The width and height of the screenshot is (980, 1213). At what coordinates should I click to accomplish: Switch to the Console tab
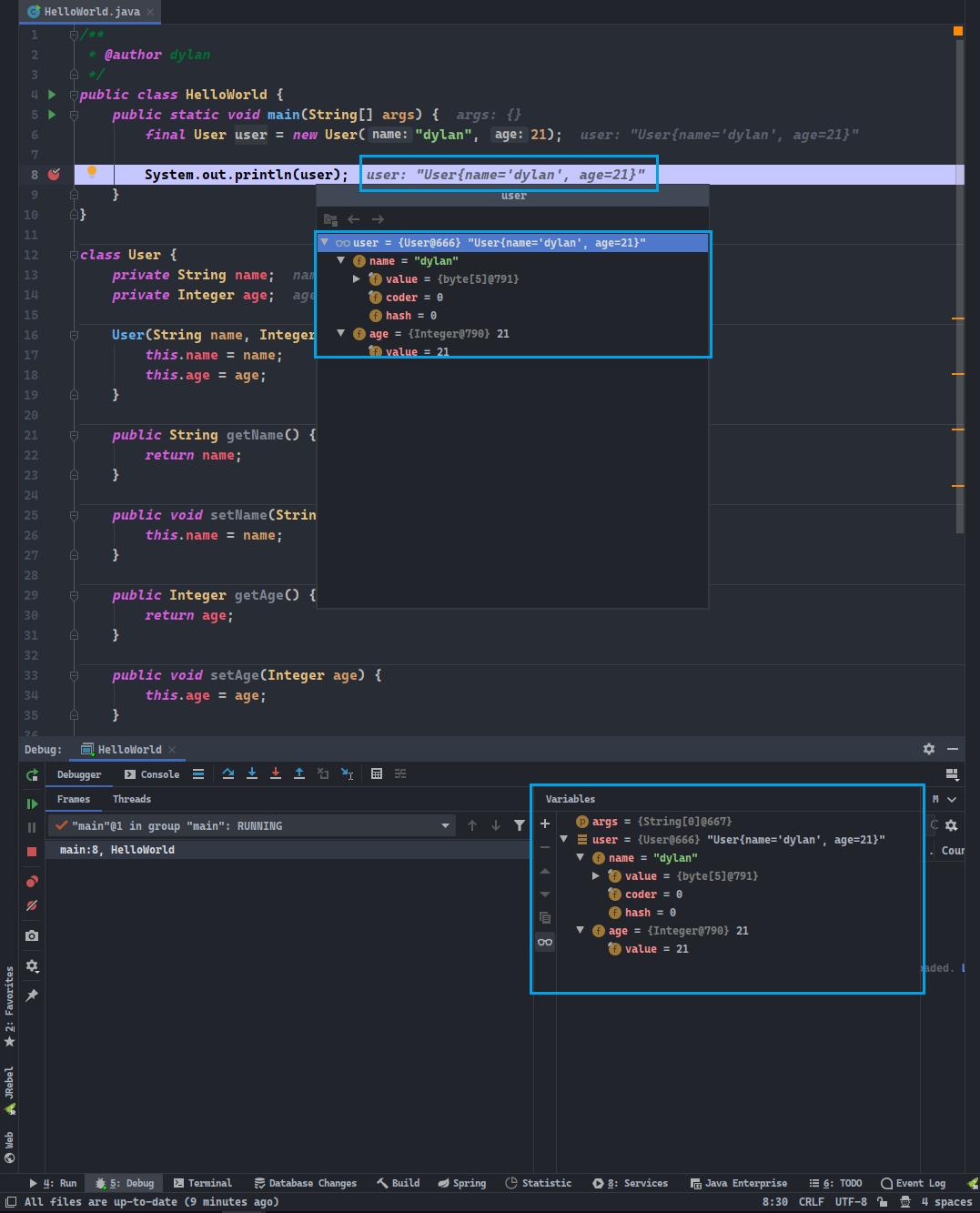tap(152, 774)
